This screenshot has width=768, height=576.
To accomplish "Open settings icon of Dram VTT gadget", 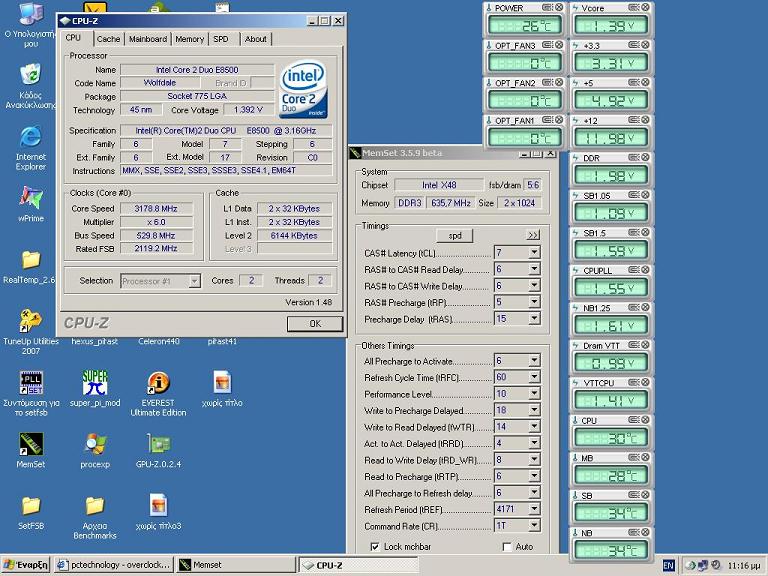I will tap(634, 345).
